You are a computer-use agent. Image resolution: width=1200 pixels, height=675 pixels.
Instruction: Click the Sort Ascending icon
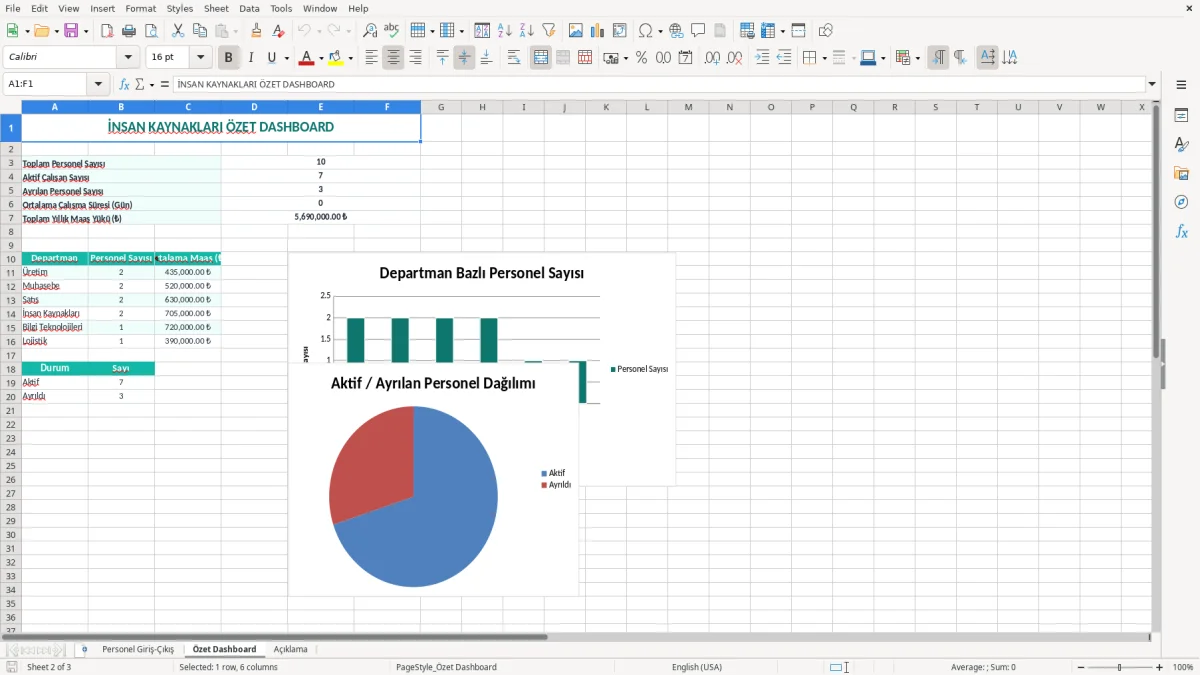[505, 31]
